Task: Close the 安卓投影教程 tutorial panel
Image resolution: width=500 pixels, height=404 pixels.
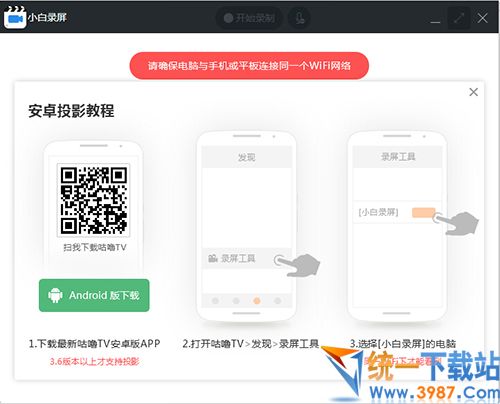Action: coord(473,92)
